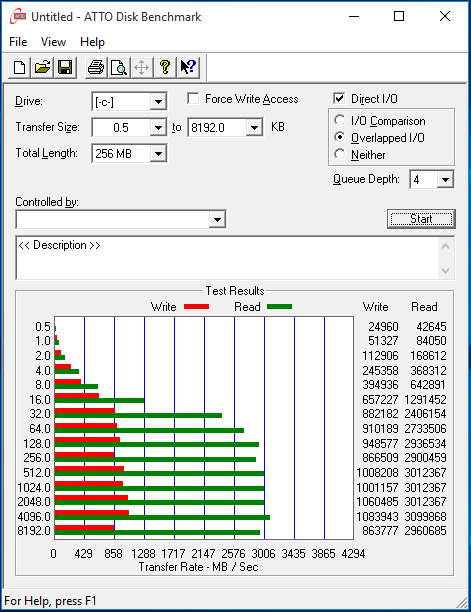The image size is (471, 612).
Task: Print results using the printer icon
Action: click(96, 68)
